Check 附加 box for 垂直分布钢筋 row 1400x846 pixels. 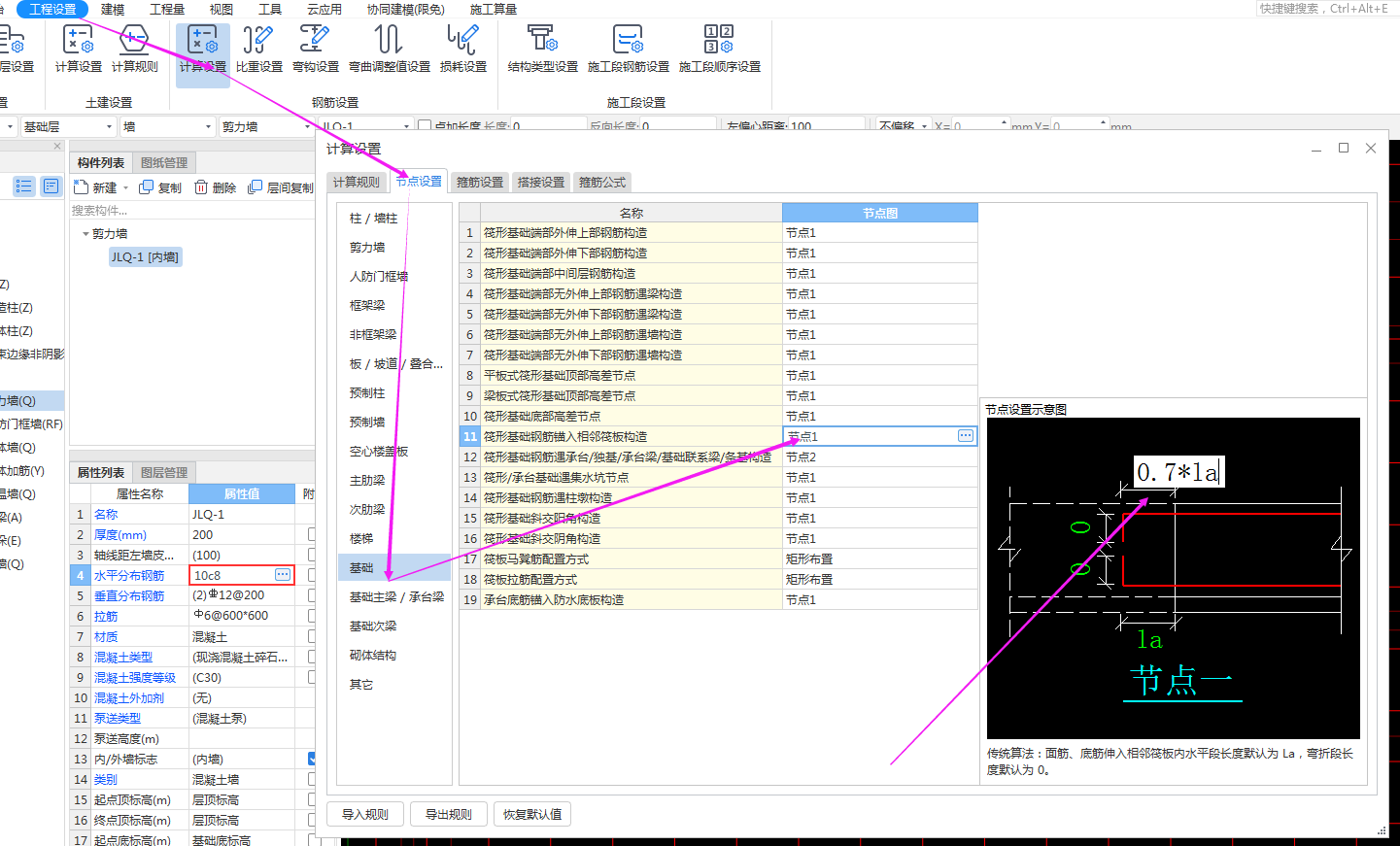(312, 595)
